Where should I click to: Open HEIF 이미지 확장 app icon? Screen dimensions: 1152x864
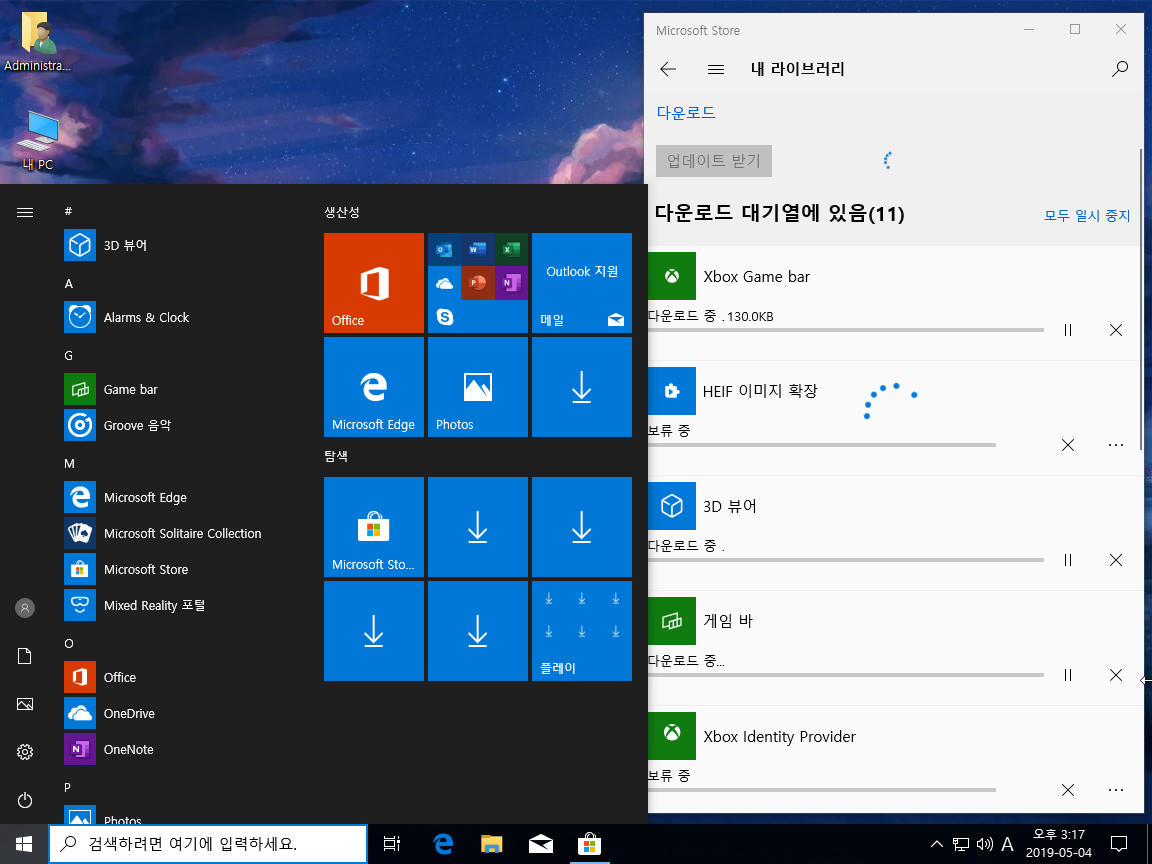(x=672, y=391)
